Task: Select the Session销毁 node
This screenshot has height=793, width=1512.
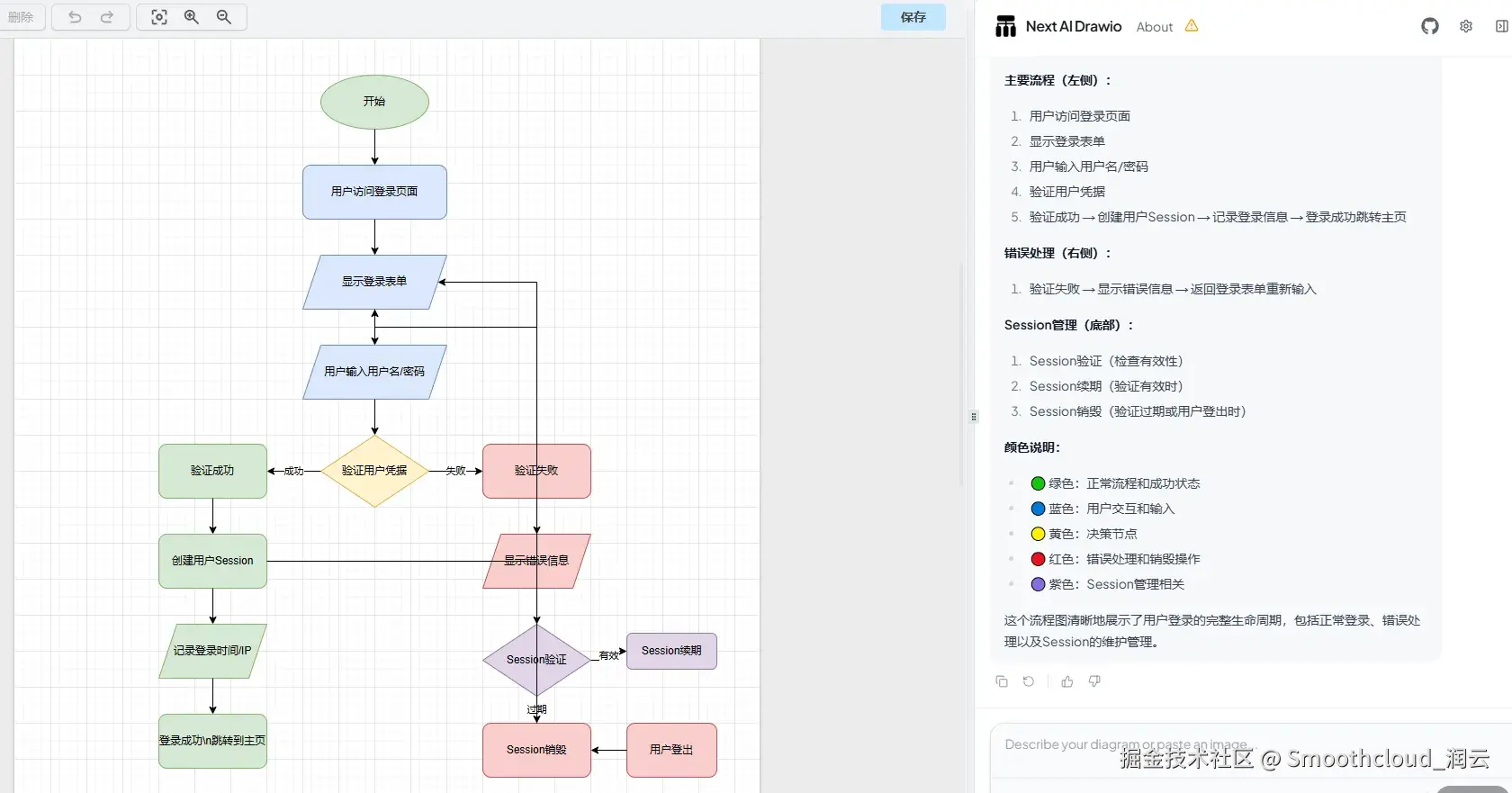Action: (x=536, y=750)
